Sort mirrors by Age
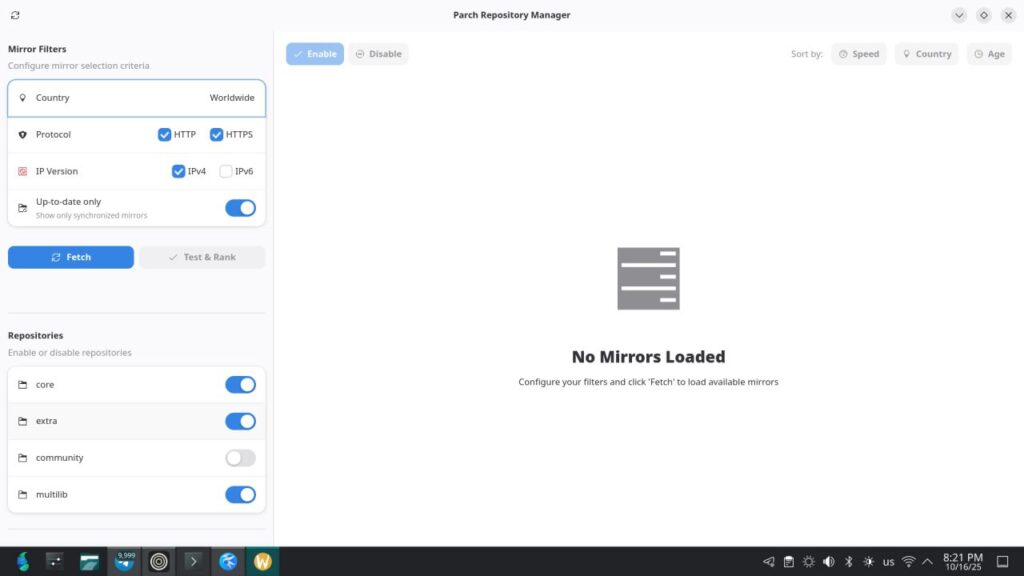1024x576 pixels. (988, 54)
